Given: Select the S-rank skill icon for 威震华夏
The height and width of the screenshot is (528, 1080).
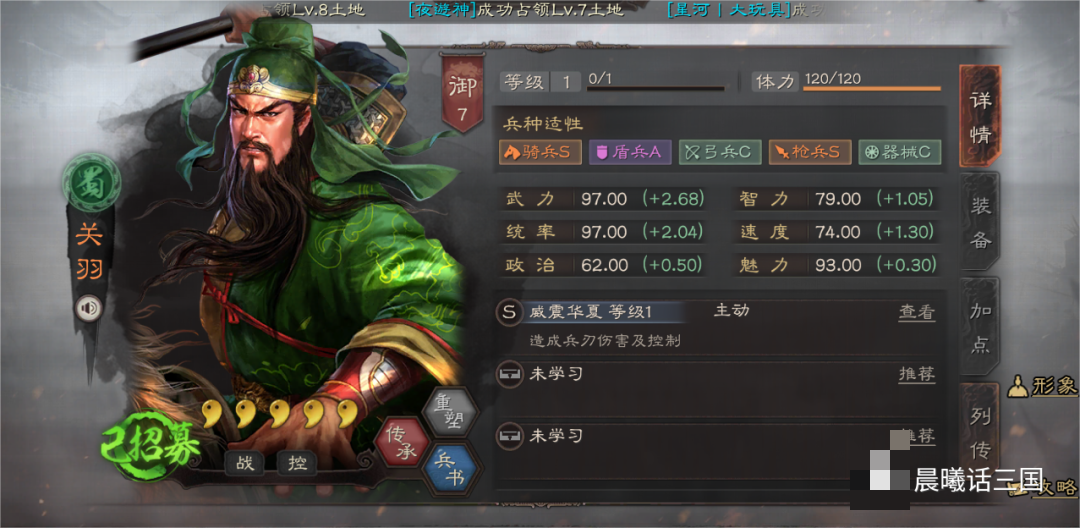Looking at the screenshot, I should point(509,313).
